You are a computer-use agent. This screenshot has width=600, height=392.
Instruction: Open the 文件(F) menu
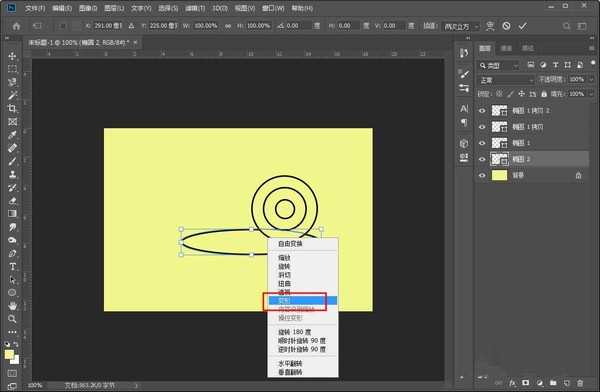click(x=35, y=8)
